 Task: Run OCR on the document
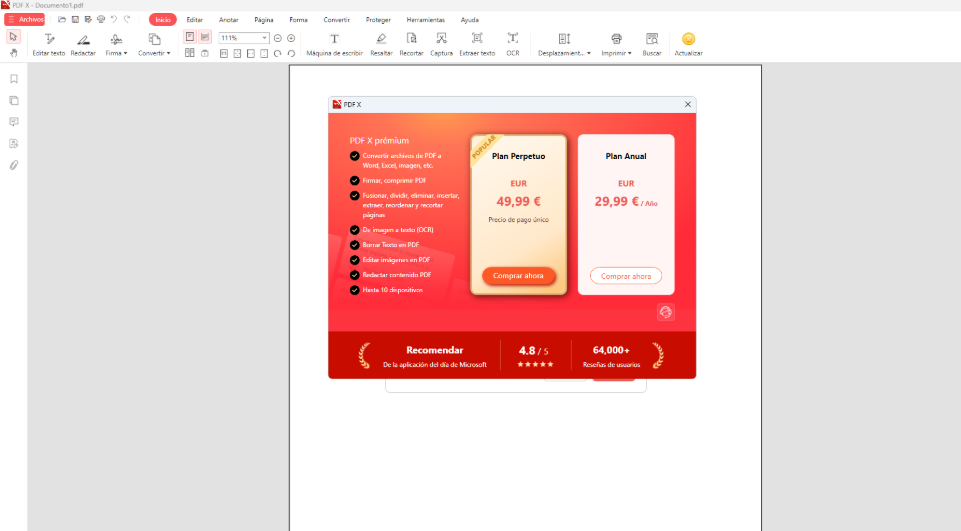click(x=513, y=45)
